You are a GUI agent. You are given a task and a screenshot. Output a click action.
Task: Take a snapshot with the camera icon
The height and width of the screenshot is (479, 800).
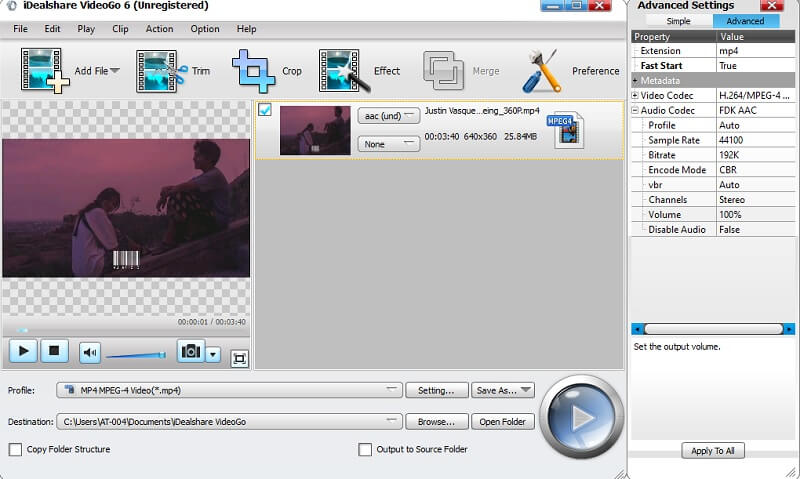190,351
